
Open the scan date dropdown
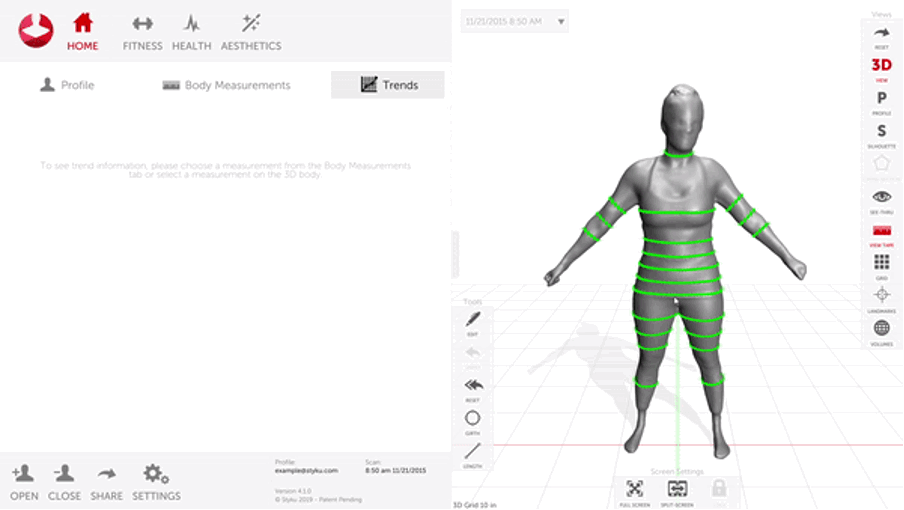click(x=514, y=21)
